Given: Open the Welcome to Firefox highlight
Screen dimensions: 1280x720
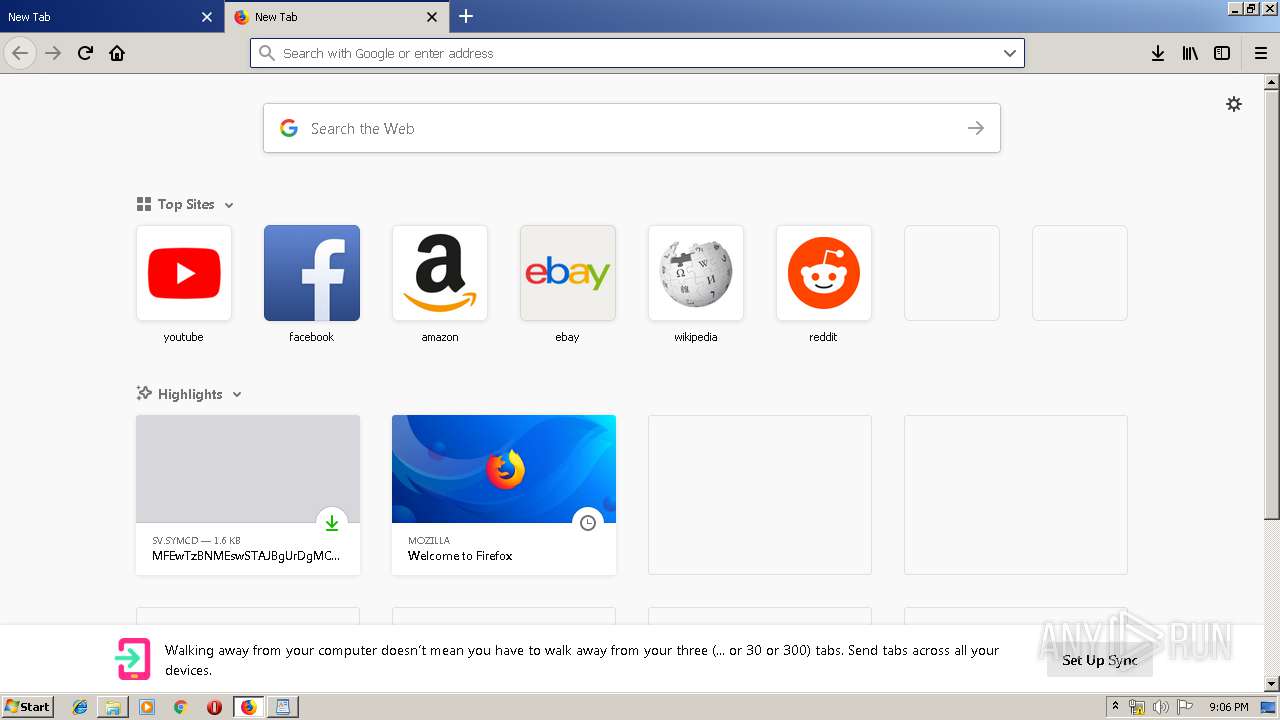Looking at the screenshot, I should pos(504,495).
